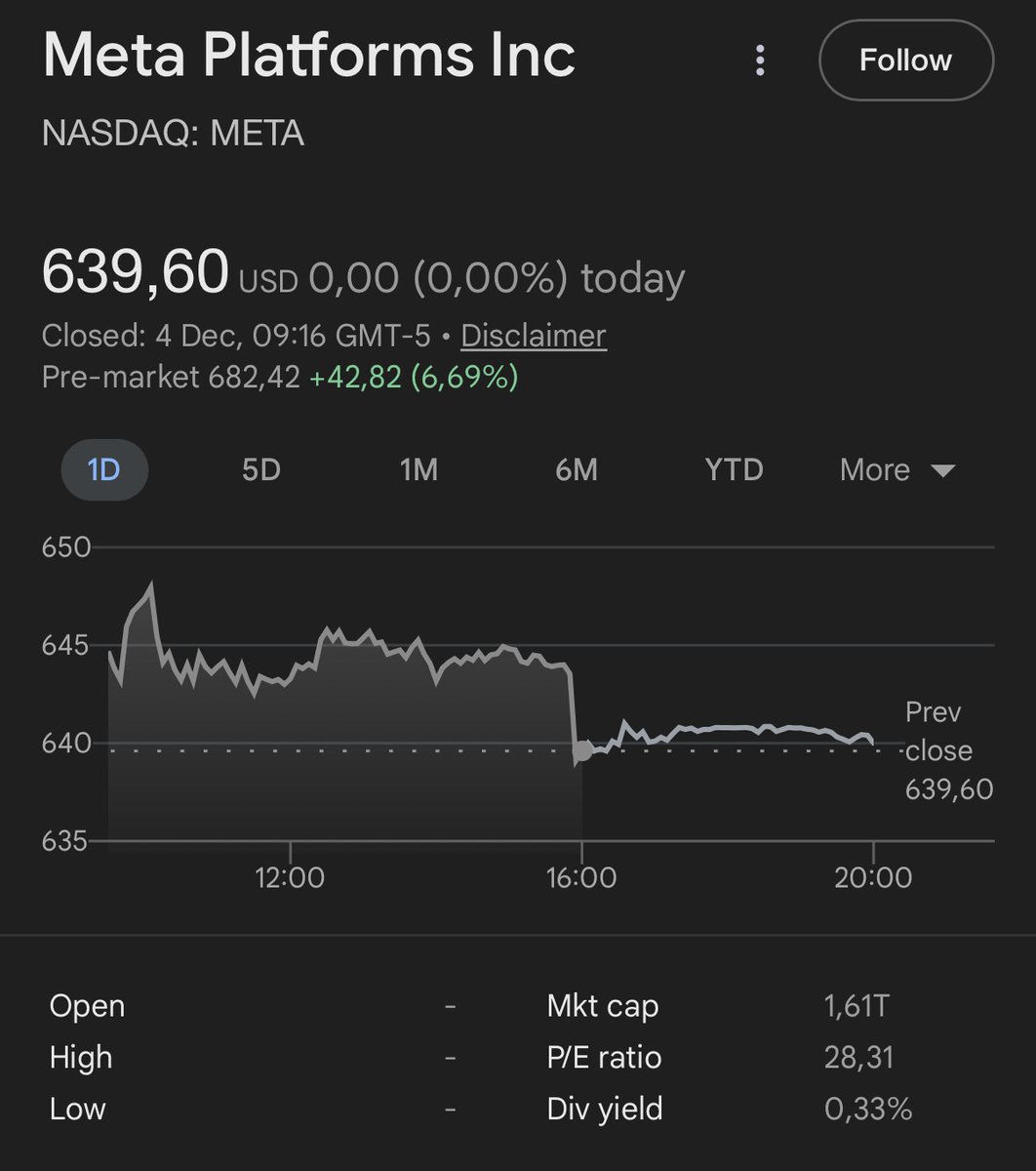This screenshot has width=1036, height=1171.
Task: Click the P/E ratio row label
Action: tap(604, 1057)
